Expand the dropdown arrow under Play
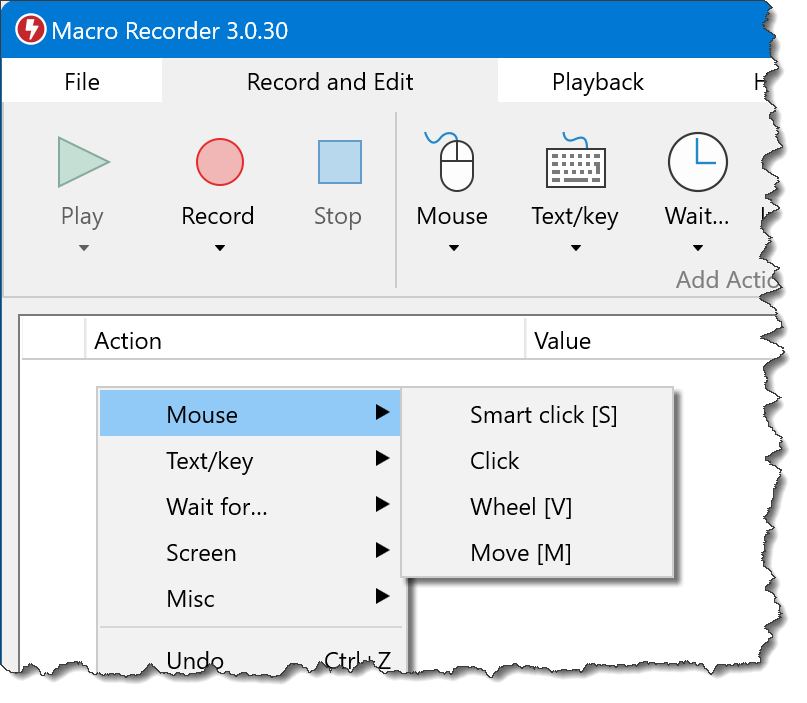 tap(83, 248)
